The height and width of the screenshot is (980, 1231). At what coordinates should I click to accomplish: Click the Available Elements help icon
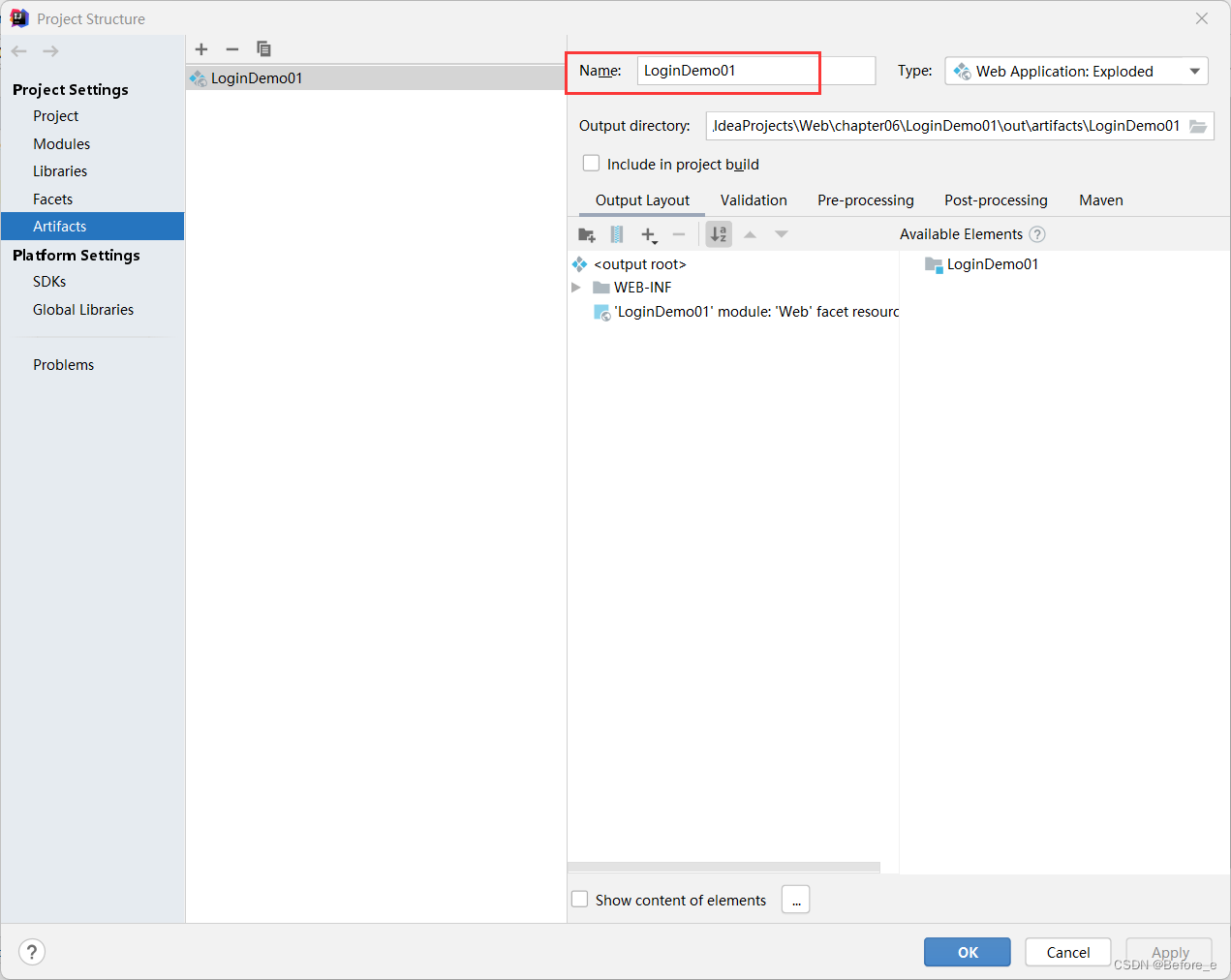(1037, 234)
